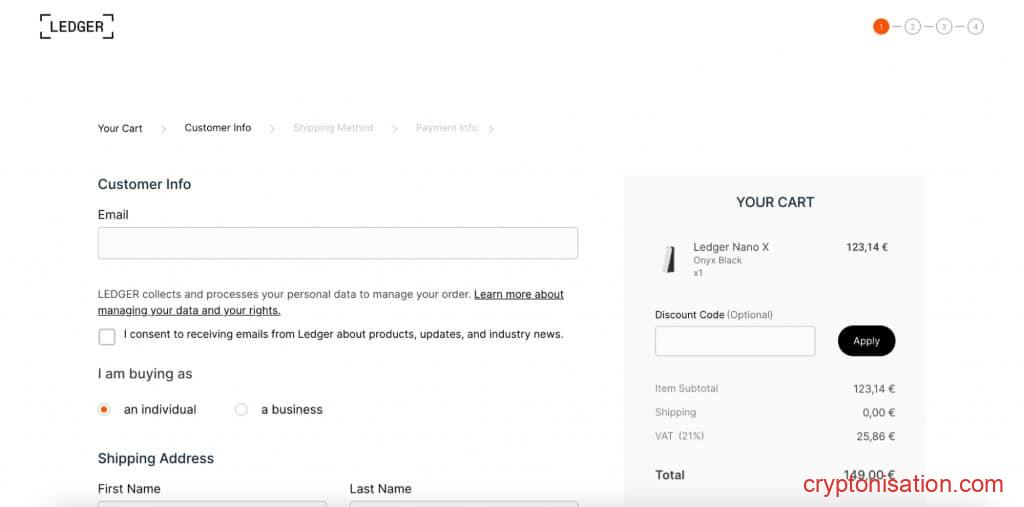1024x507 pixels.
Task: Select step 4 progress indicator
Action: point(975,27)
